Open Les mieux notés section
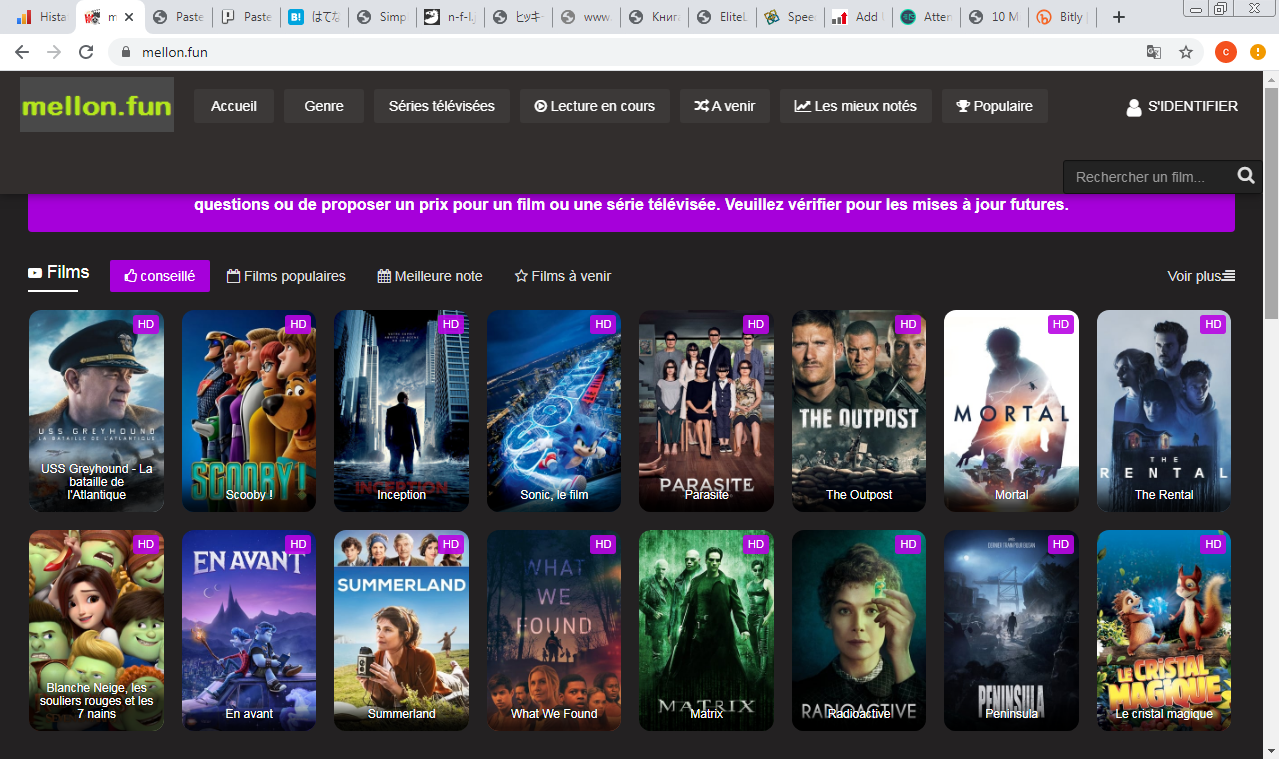This screenshot has width=1279, height=759. click(856, 106)
